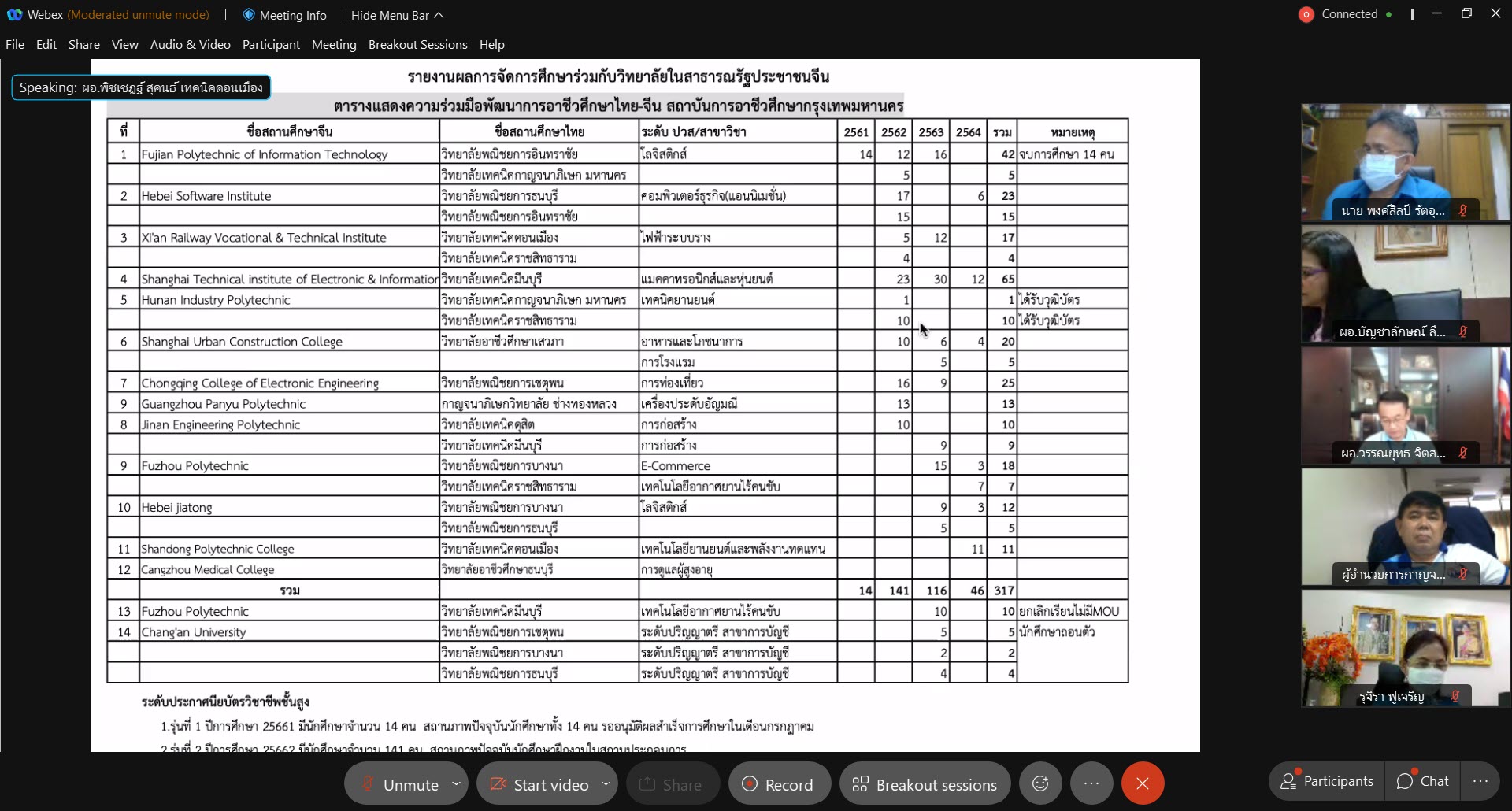Open More options ellipsis in meeting controls
1512x811 pixels.
point(1091,783)
